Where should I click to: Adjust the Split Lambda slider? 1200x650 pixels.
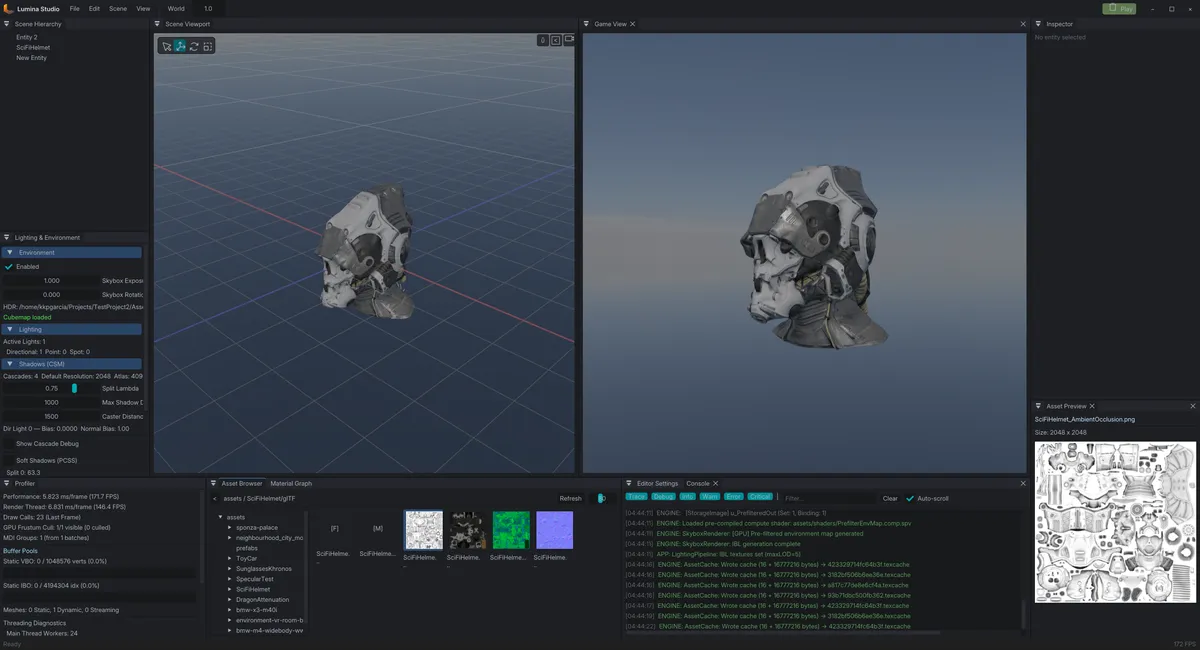point(73,388)
